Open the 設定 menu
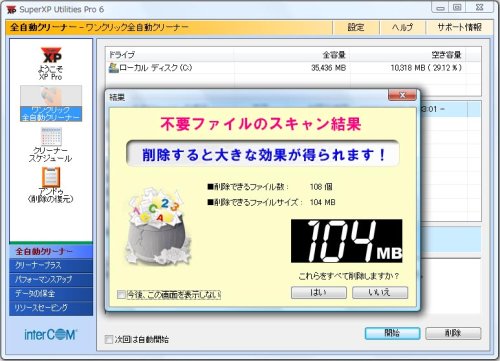 point(356,27)
